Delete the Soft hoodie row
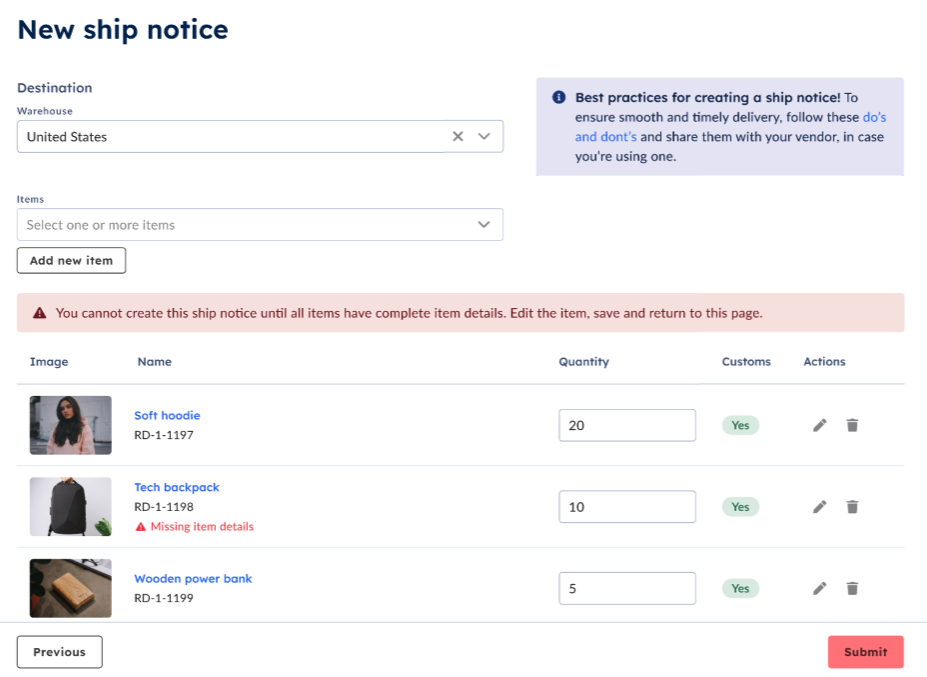This screenshot has width=927, height=677. pos(852,425)
